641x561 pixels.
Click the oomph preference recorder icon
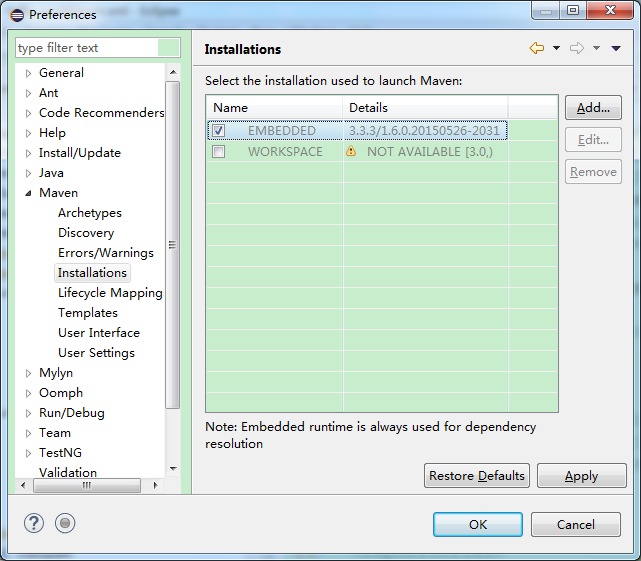(x=65, y=523)
